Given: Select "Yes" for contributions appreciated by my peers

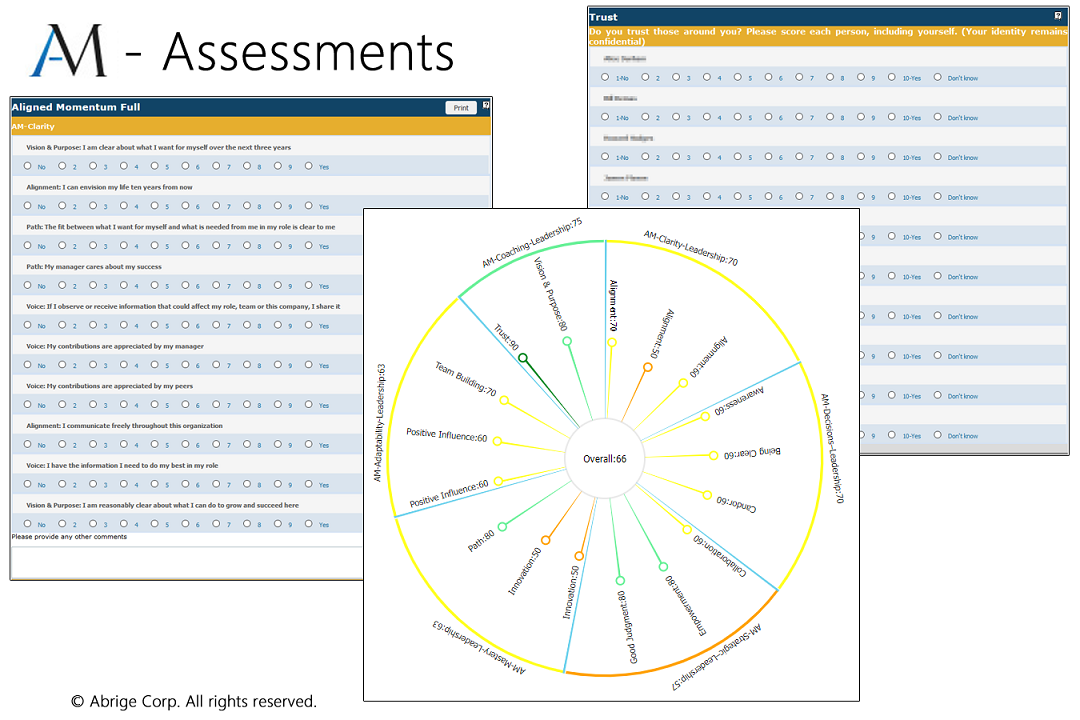Looking at the screenshot, I should 309,404.
